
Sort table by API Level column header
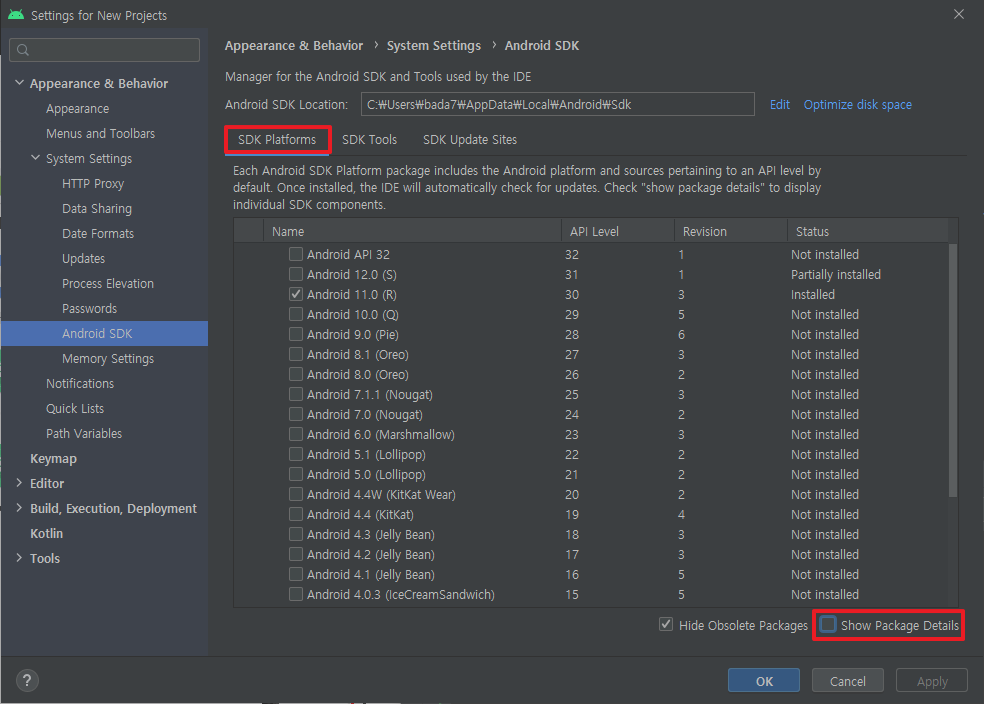(x=618, y=231)
